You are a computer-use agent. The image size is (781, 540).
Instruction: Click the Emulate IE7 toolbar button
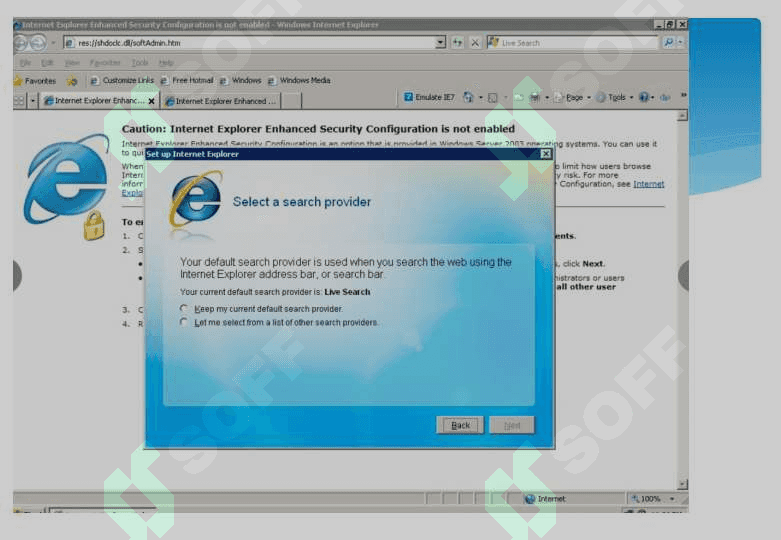(x=429, y=97)
